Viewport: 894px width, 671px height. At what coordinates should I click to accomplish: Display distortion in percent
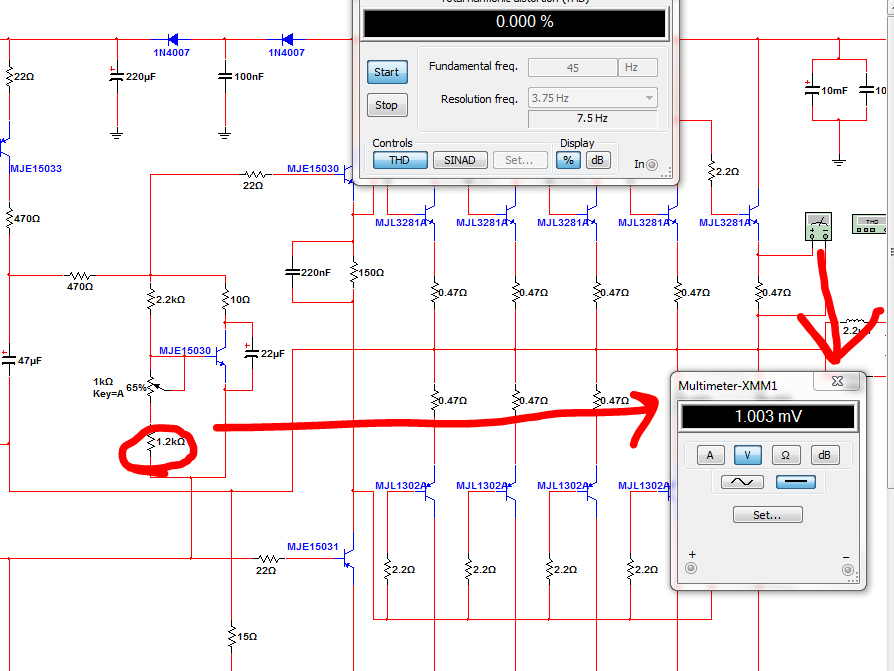568,160
